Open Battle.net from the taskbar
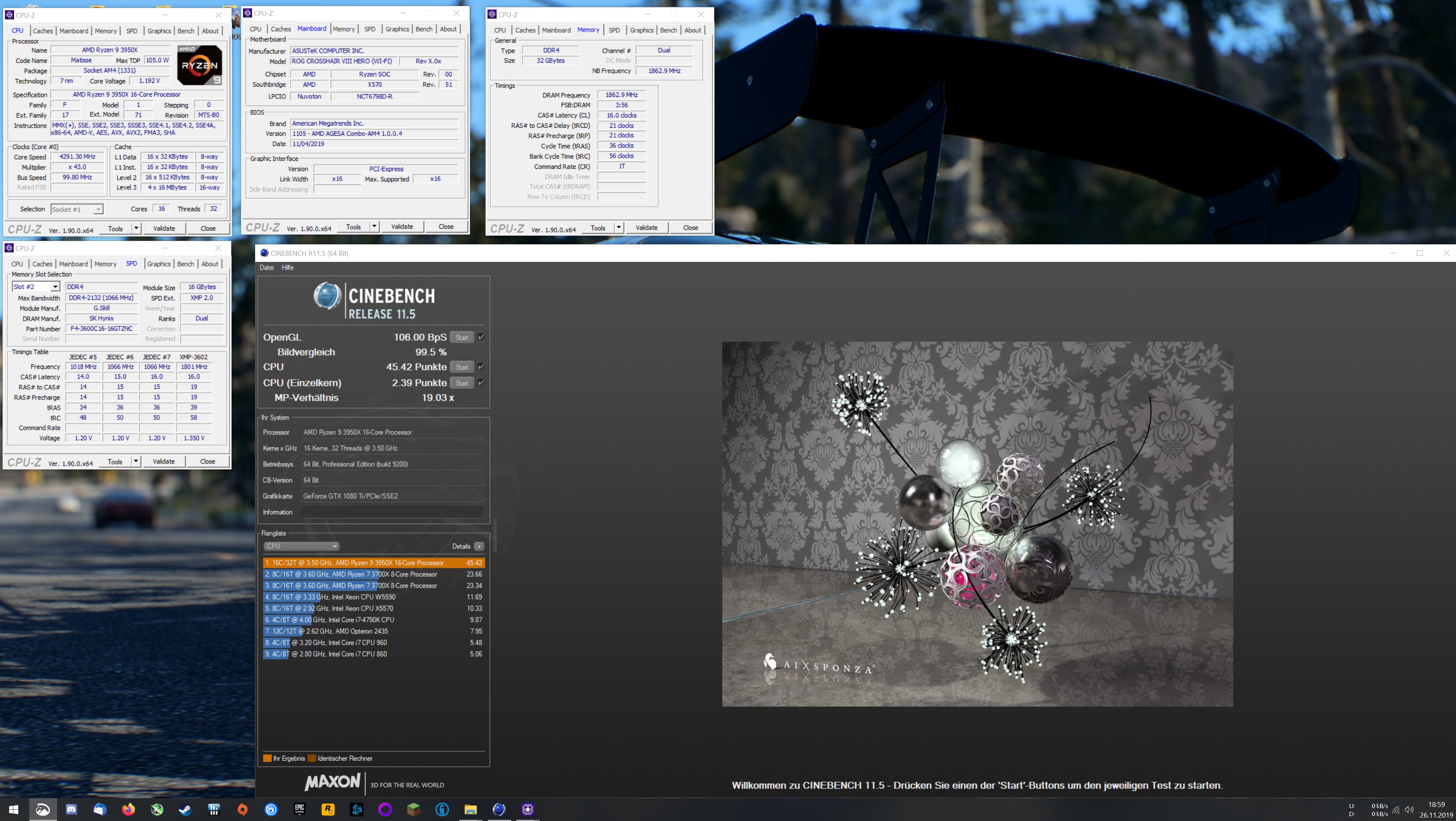1456x821 pixels. pos(357,809)
